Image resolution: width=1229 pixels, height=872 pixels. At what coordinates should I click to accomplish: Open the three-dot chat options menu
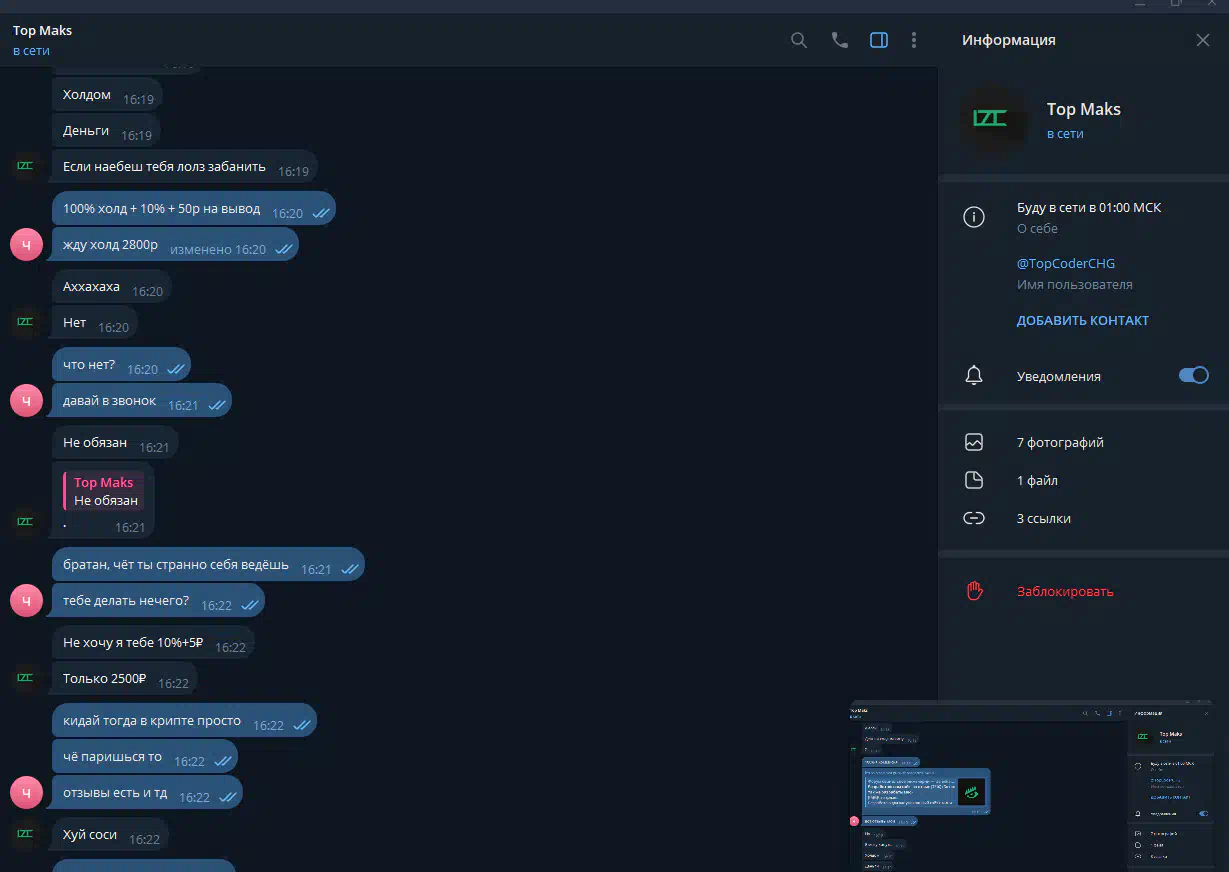[914, 40]
